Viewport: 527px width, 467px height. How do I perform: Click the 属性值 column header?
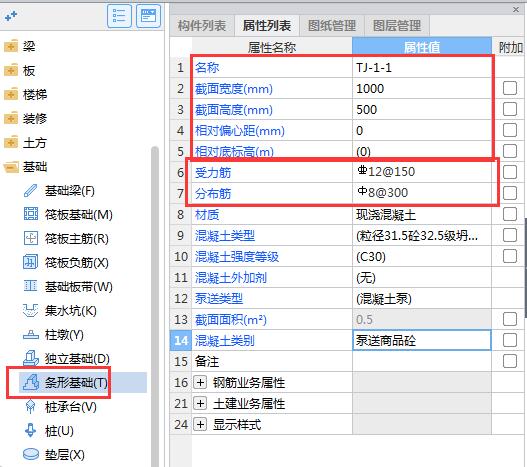pos(422,47)
